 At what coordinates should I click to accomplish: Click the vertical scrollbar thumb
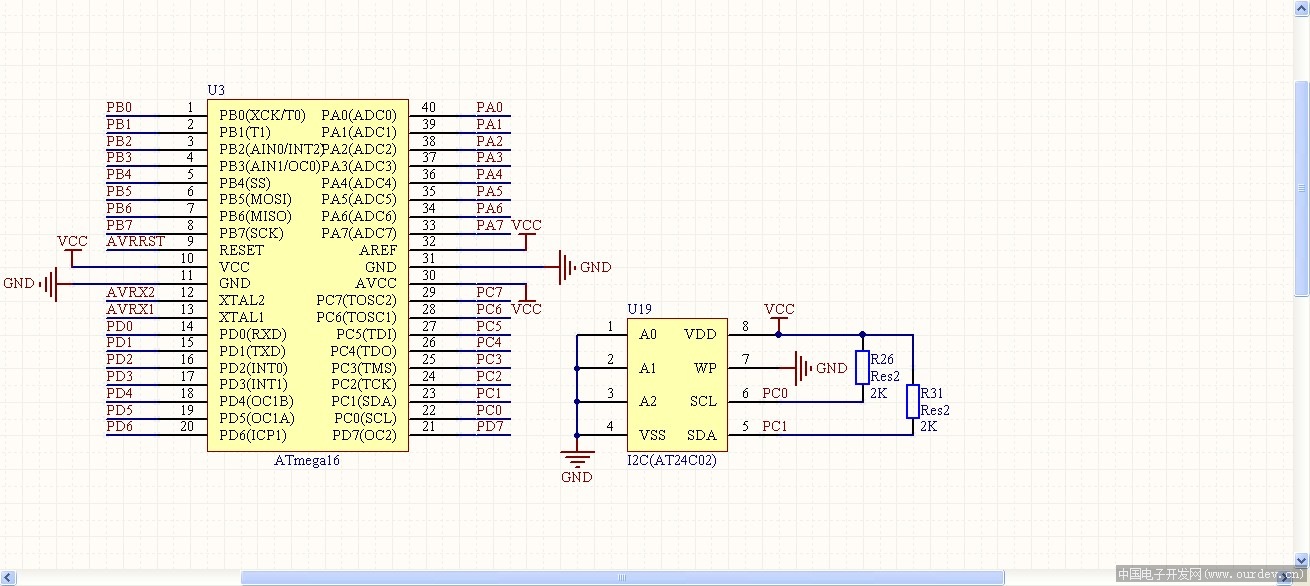pos(1301,187)
